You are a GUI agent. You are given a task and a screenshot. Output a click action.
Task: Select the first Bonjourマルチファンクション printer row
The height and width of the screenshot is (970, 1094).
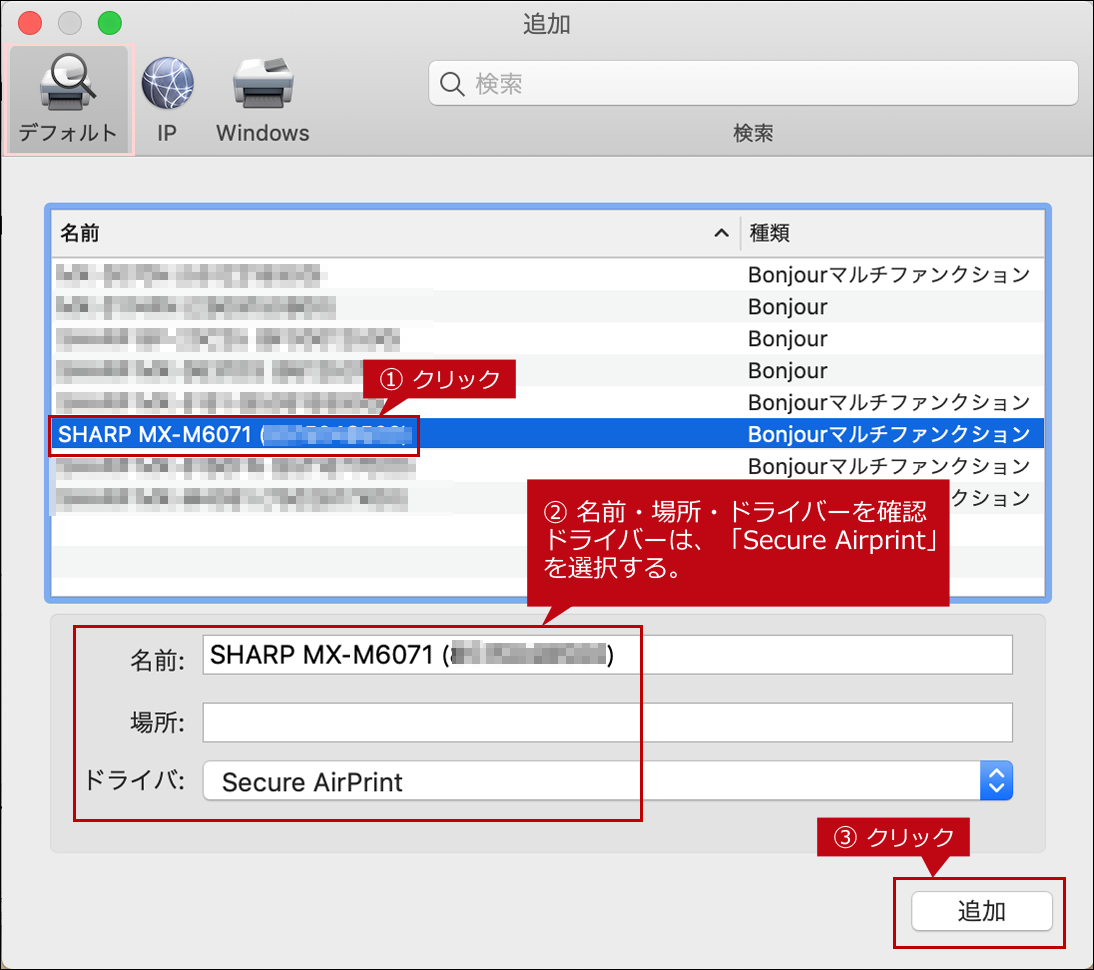[548, 275]
